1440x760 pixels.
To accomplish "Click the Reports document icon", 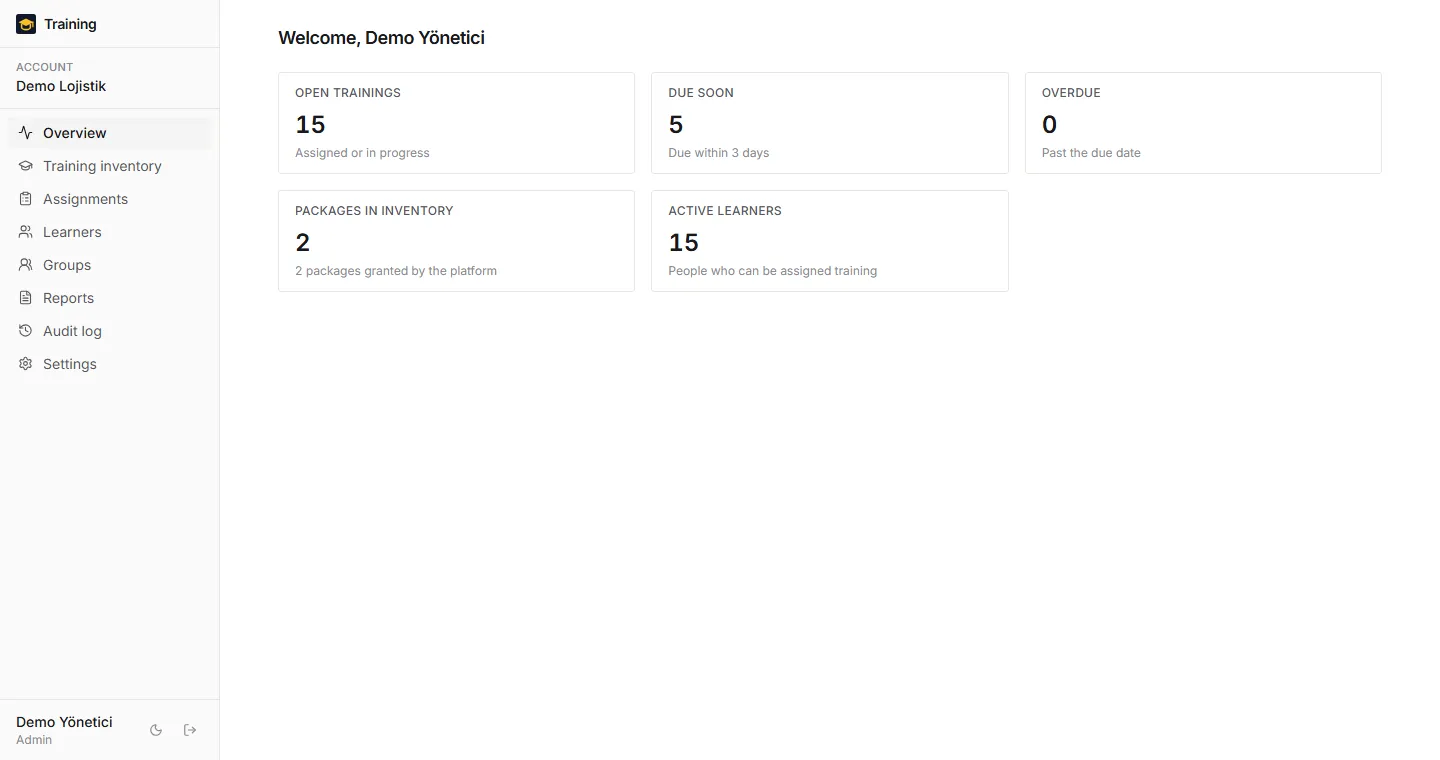I will (x=26, y=298).
